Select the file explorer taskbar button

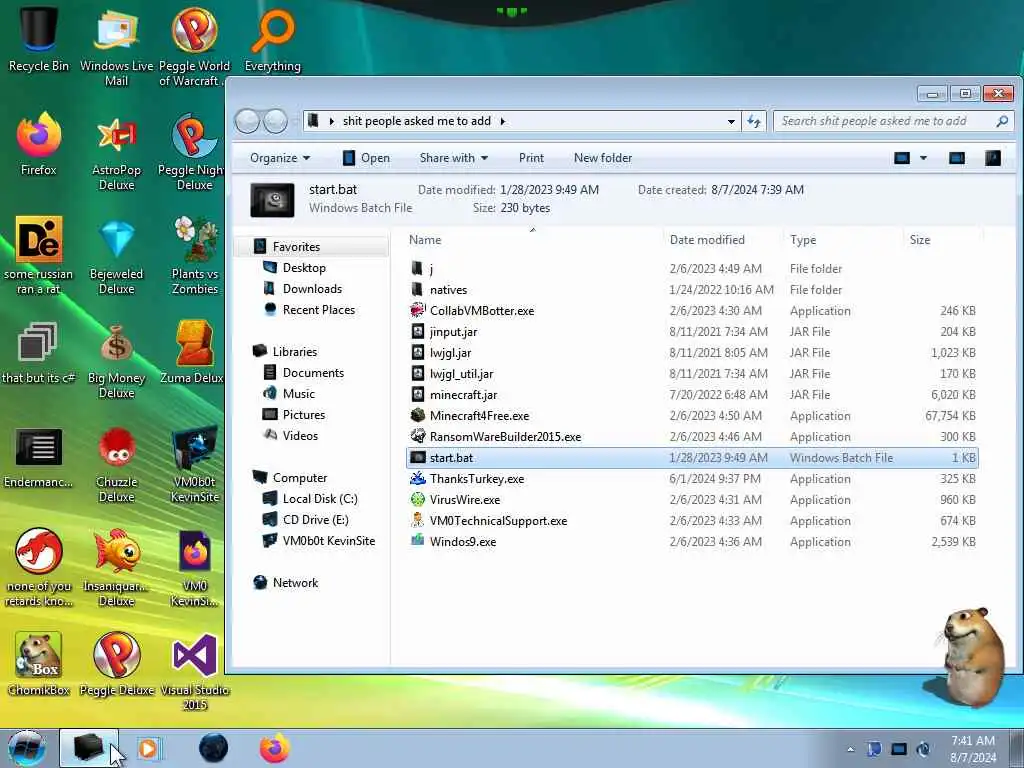[x=89, y=748]
